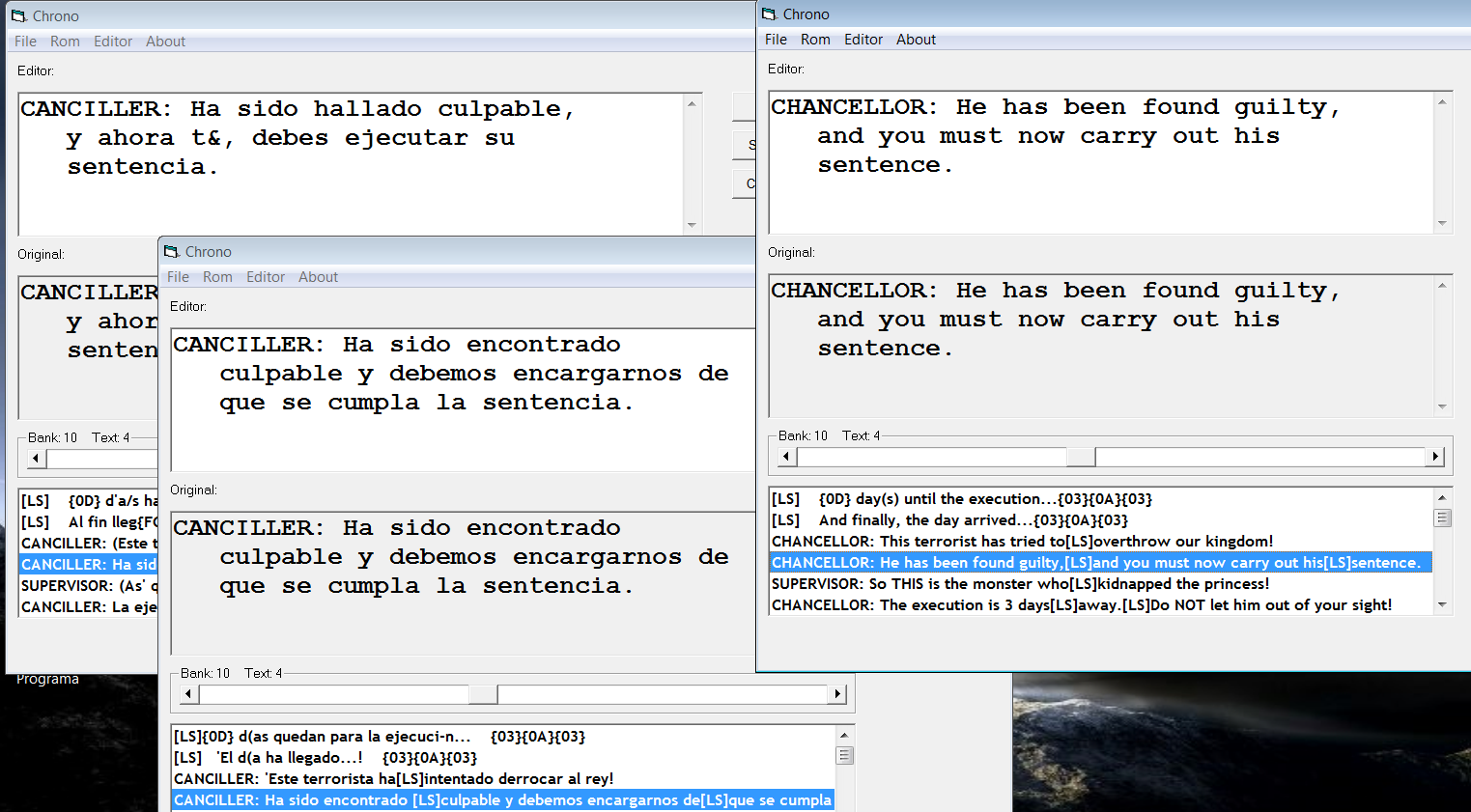Screen dimensions: 1471x812
Task: Select highlighted 'He has been found guilty' list row
Action: pyautogui.click(x=1101, y=563)
